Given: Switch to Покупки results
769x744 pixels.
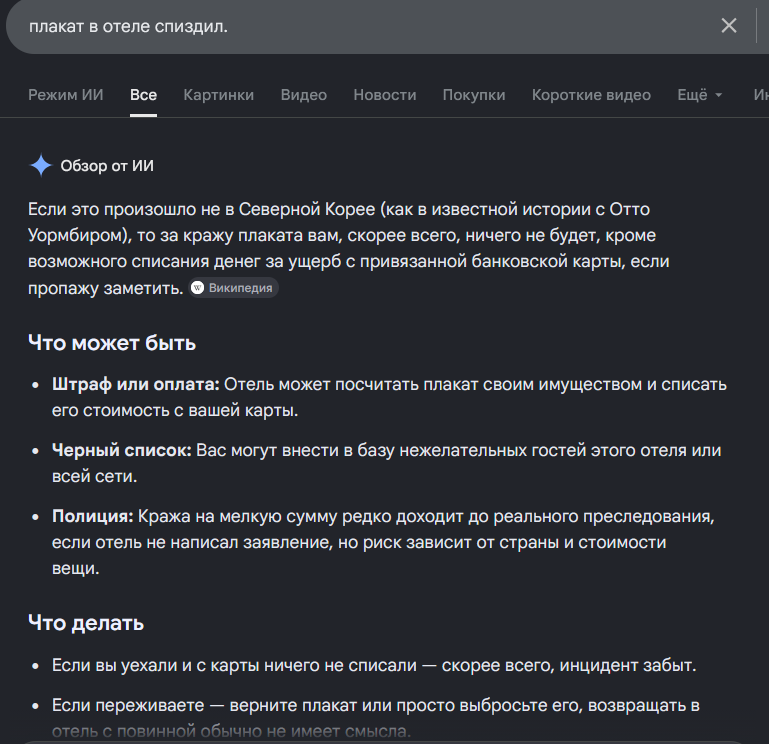Looking at the screenshot, I should [474, 95].
